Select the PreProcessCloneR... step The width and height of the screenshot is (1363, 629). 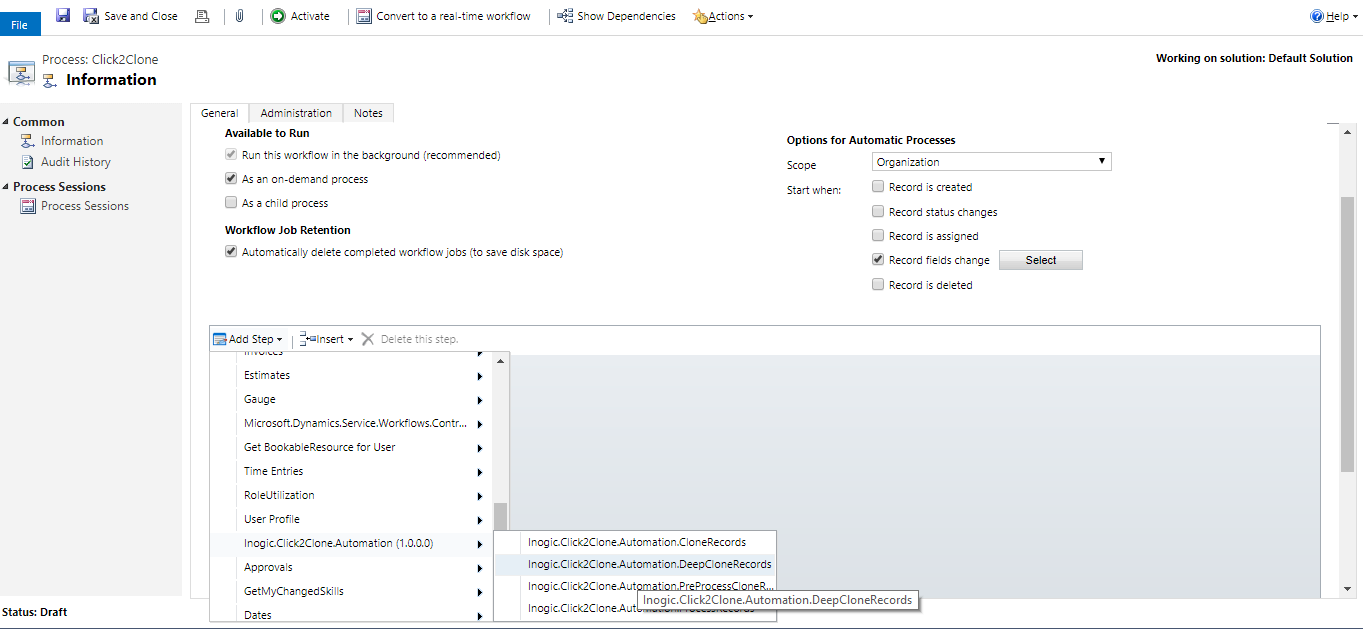[x=636, y=586]
